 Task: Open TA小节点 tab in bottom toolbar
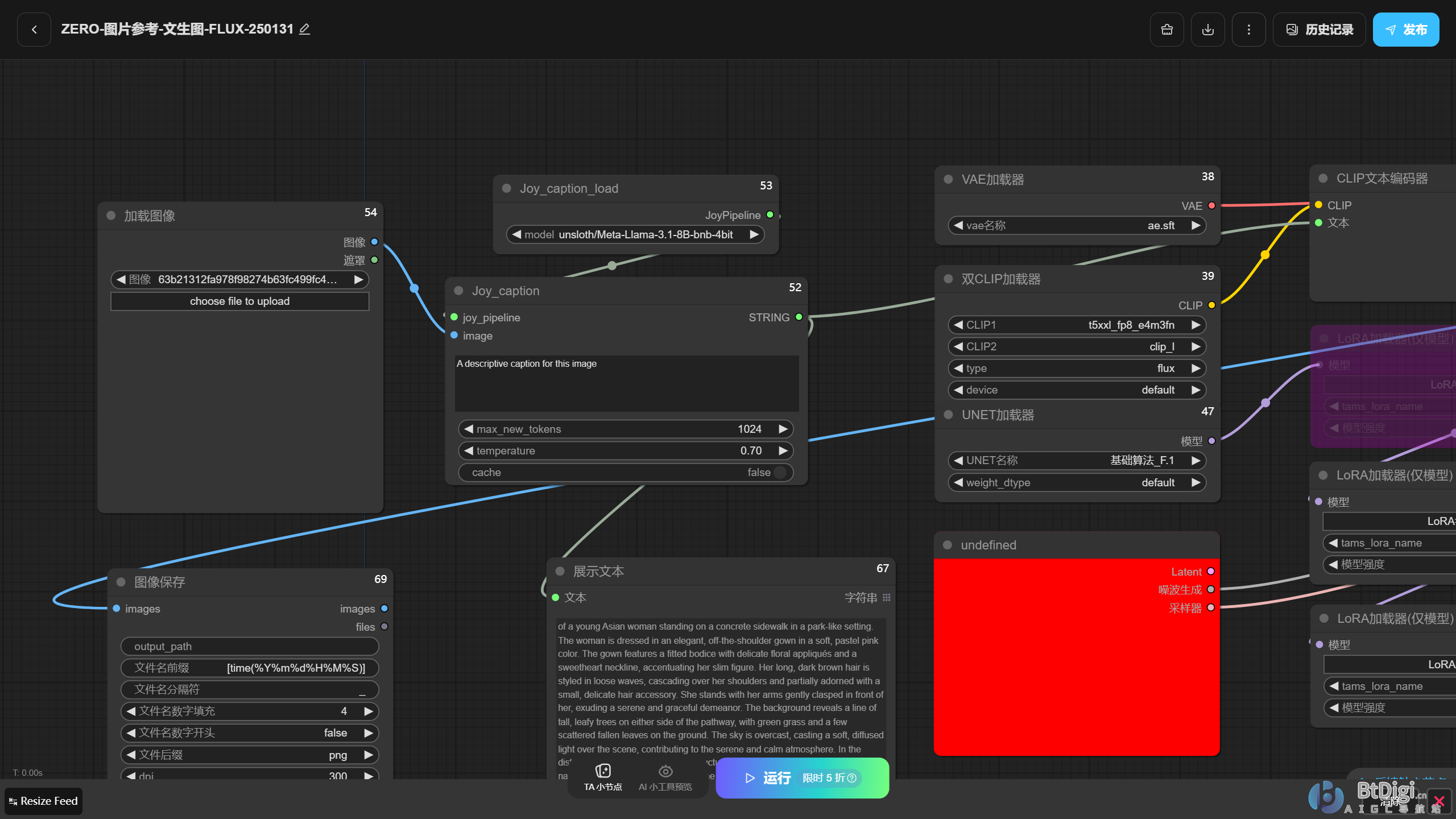(x=603, y=778)
